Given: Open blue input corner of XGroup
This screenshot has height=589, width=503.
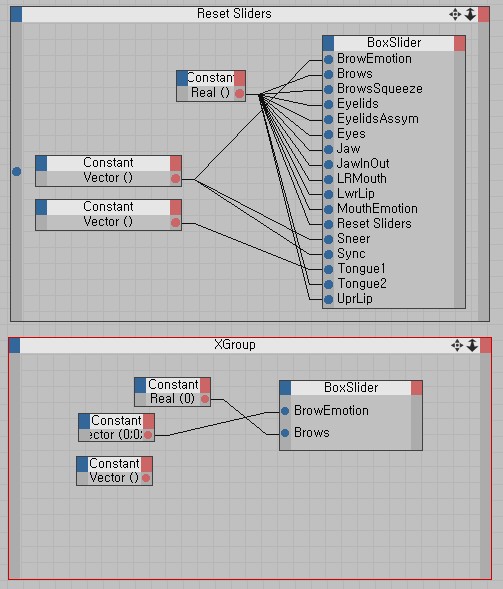Looking at the screenshot, I should [14, 345].
